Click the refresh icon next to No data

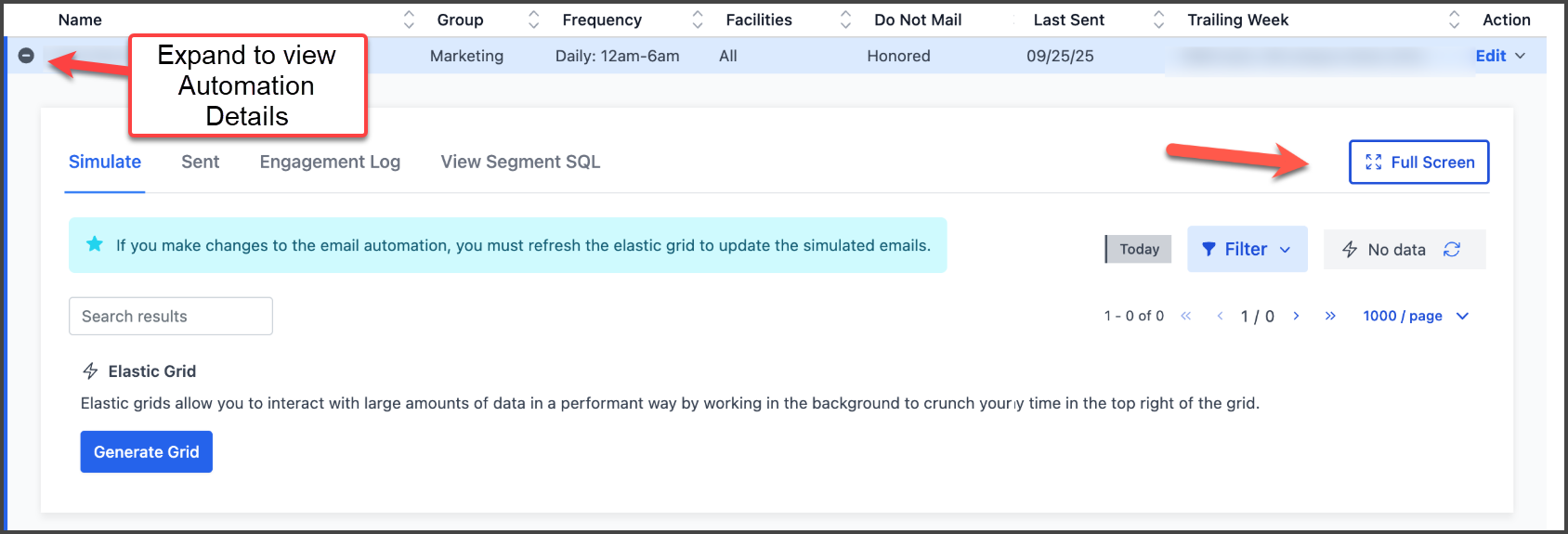1452,250
